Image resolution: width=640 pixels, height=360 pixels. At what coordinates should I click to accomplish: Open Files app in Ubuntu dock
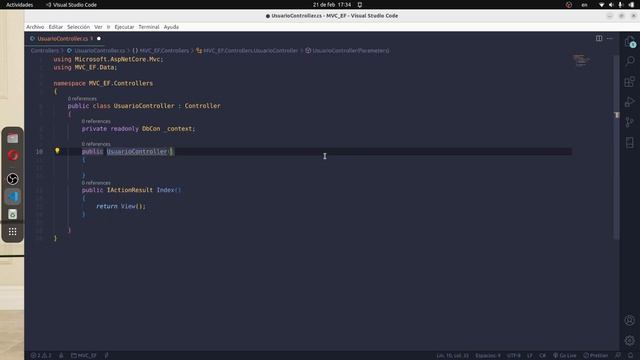click(13, 138)
